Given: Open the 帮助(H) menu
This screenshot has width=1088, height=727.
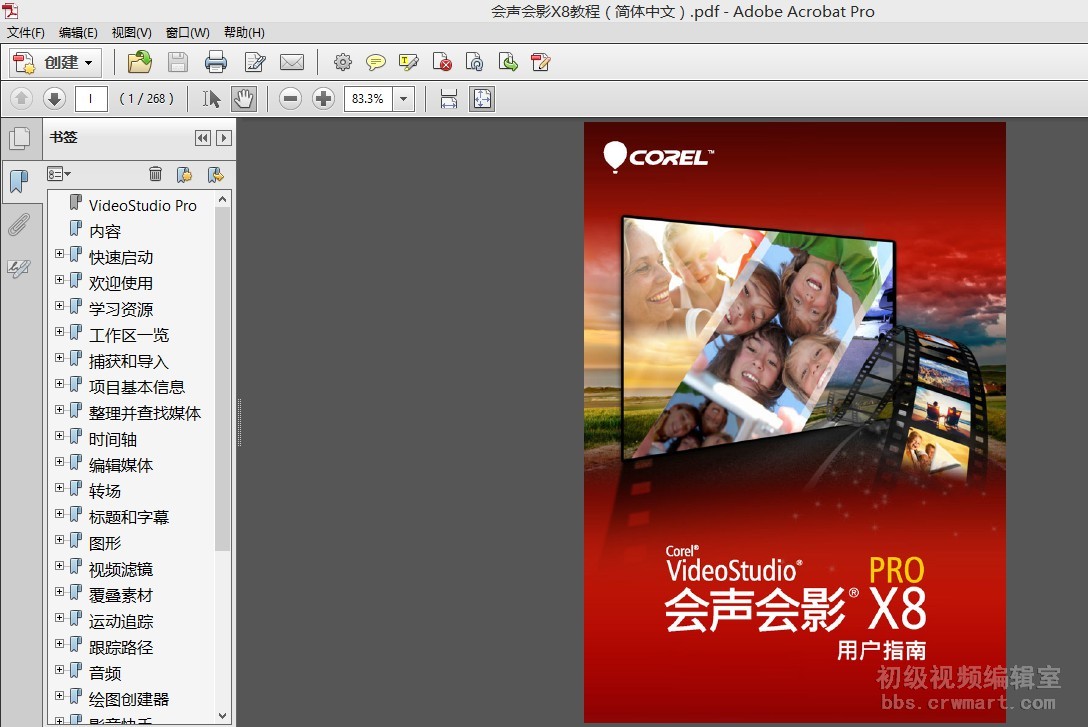Looking at the screenshot, I should click(x=244, y=33).
